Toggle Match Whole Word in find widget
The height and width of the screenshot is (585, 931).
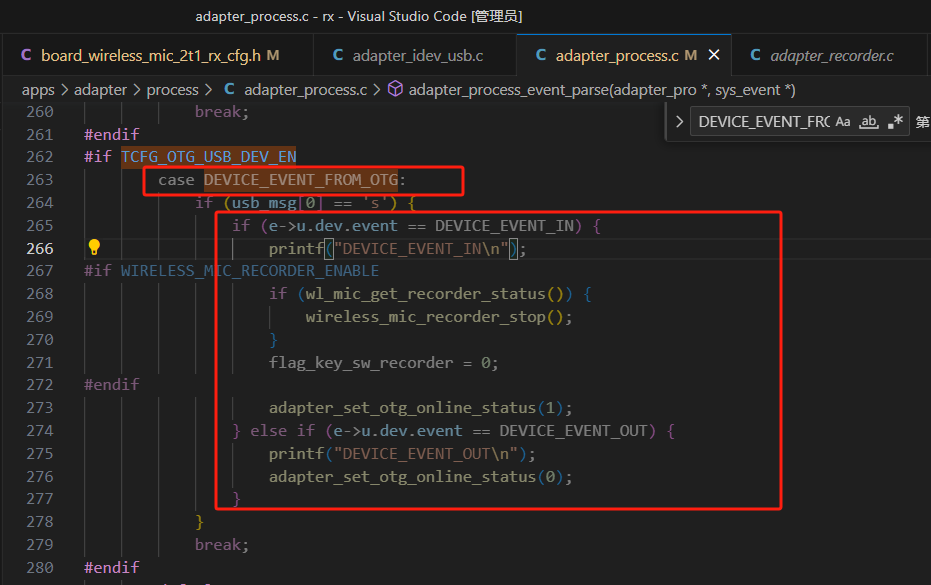point(869,122)
